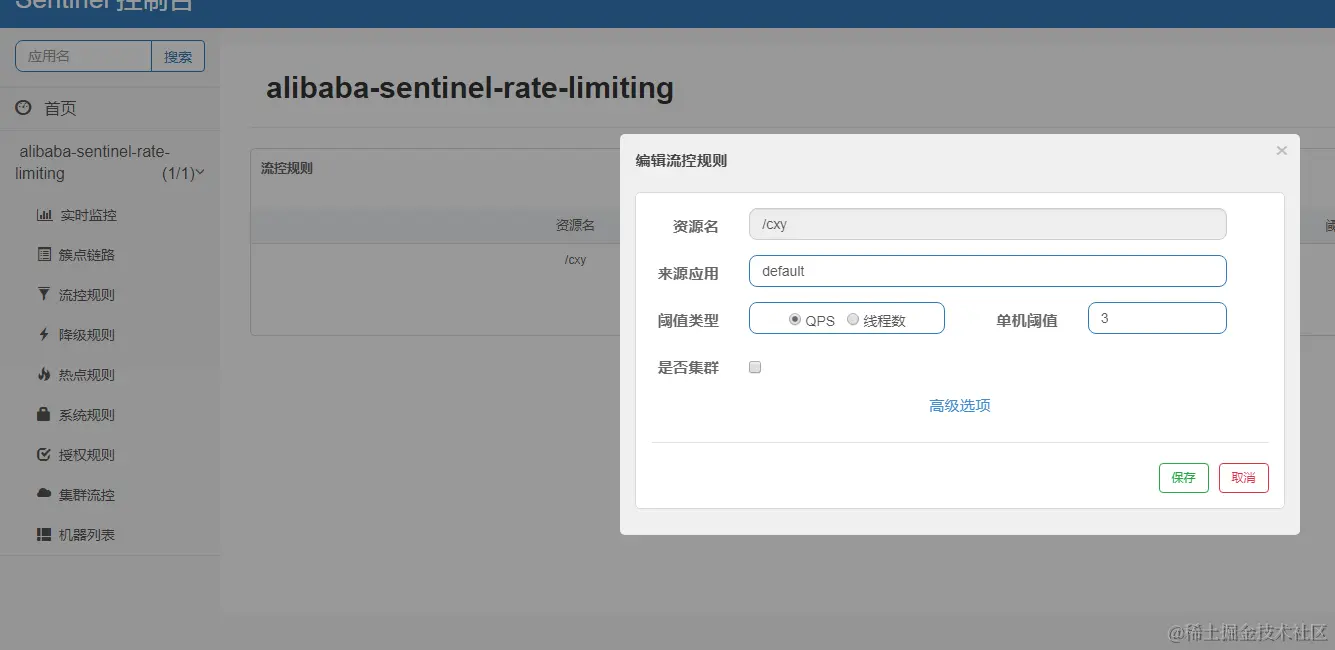Click the 应用名 search input field
The image size is (1335, 650).
point(83,57)
